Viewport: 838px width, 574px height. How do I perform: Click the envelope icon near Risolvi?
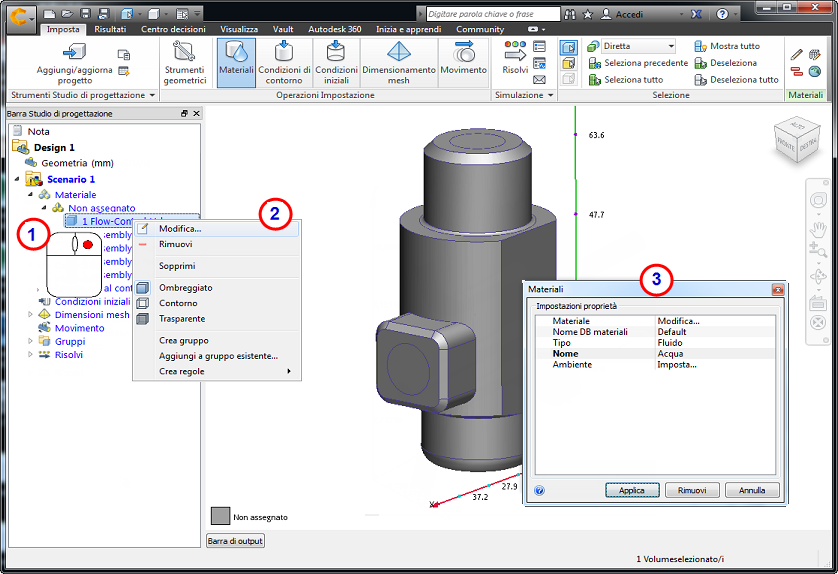tap(540, 80)
